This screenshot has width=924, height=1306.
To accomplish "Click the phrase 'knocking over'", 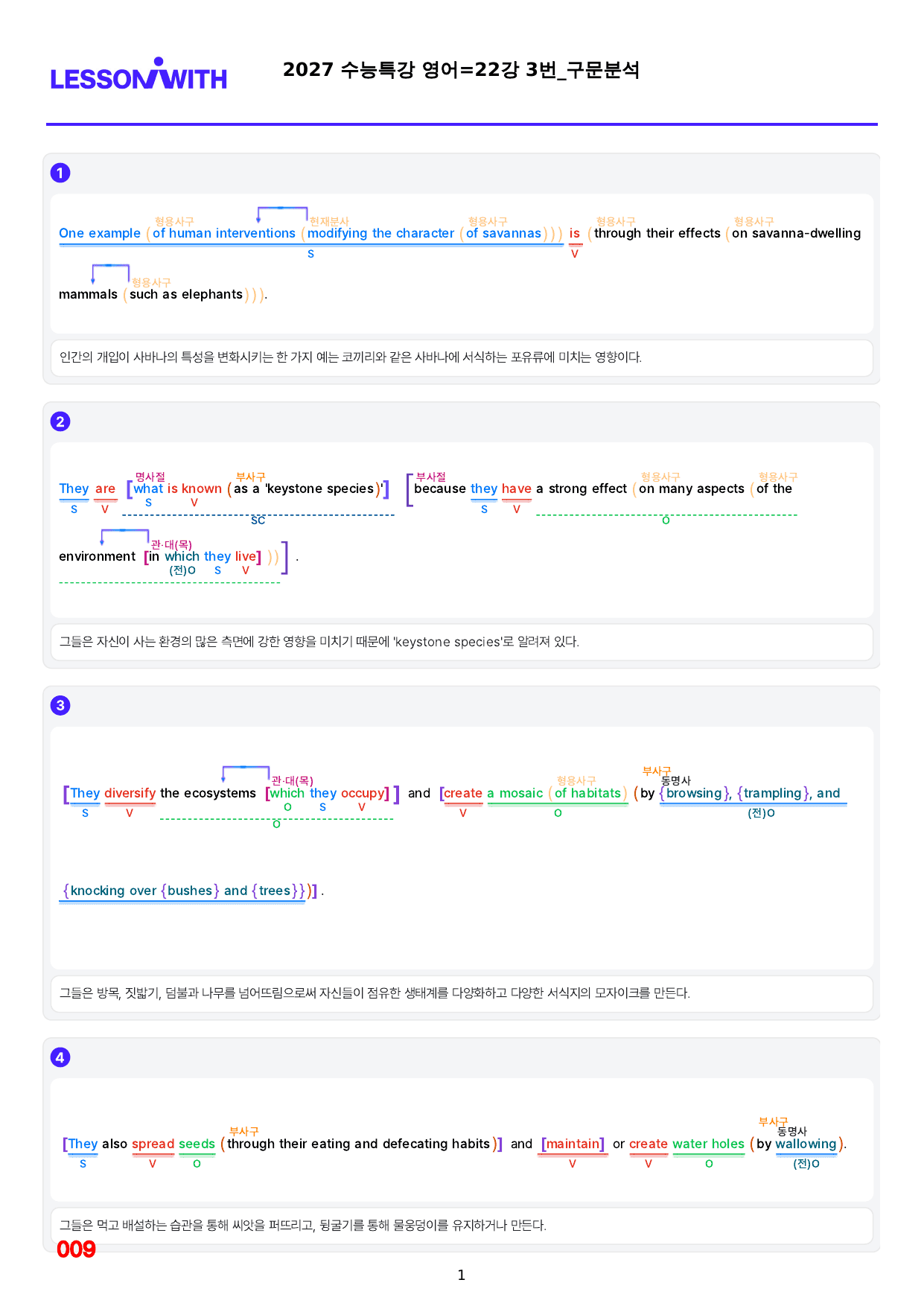I will pyautogui.click(x=113, y=891).
